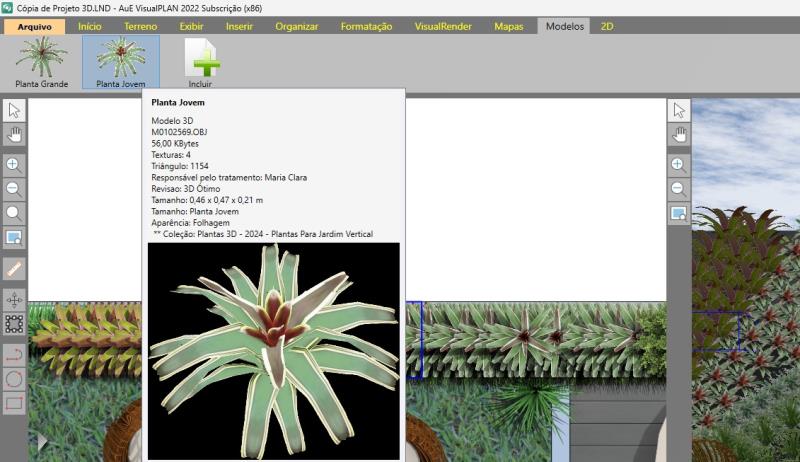
Task: Click the zoom window icon in right toolbar
Action: click(x=679, y=213)
